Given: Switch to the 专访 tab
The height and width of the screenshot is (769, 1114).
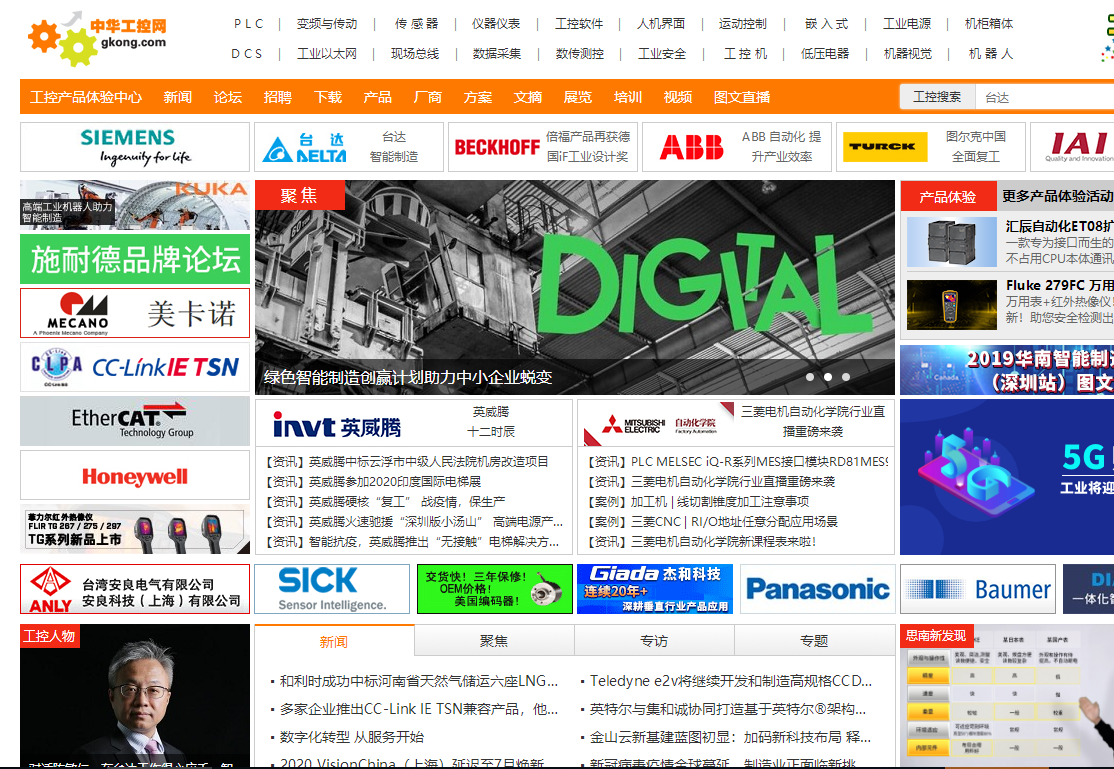Looking at the screenshot, I should pos(654,641).
